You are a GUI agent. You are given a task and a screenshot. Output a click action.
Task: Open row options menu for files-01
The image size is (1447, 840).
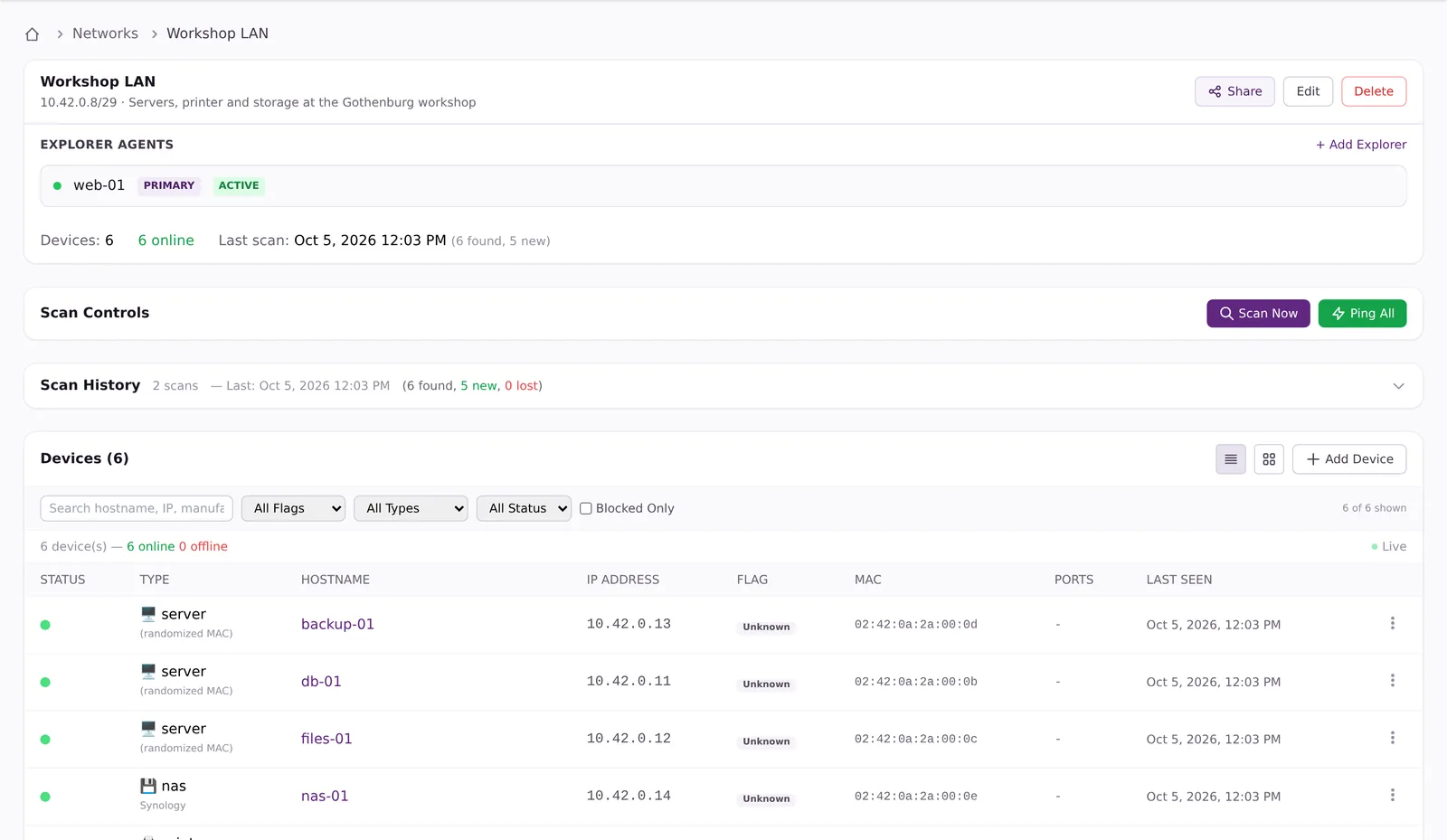click(1392, 738)
